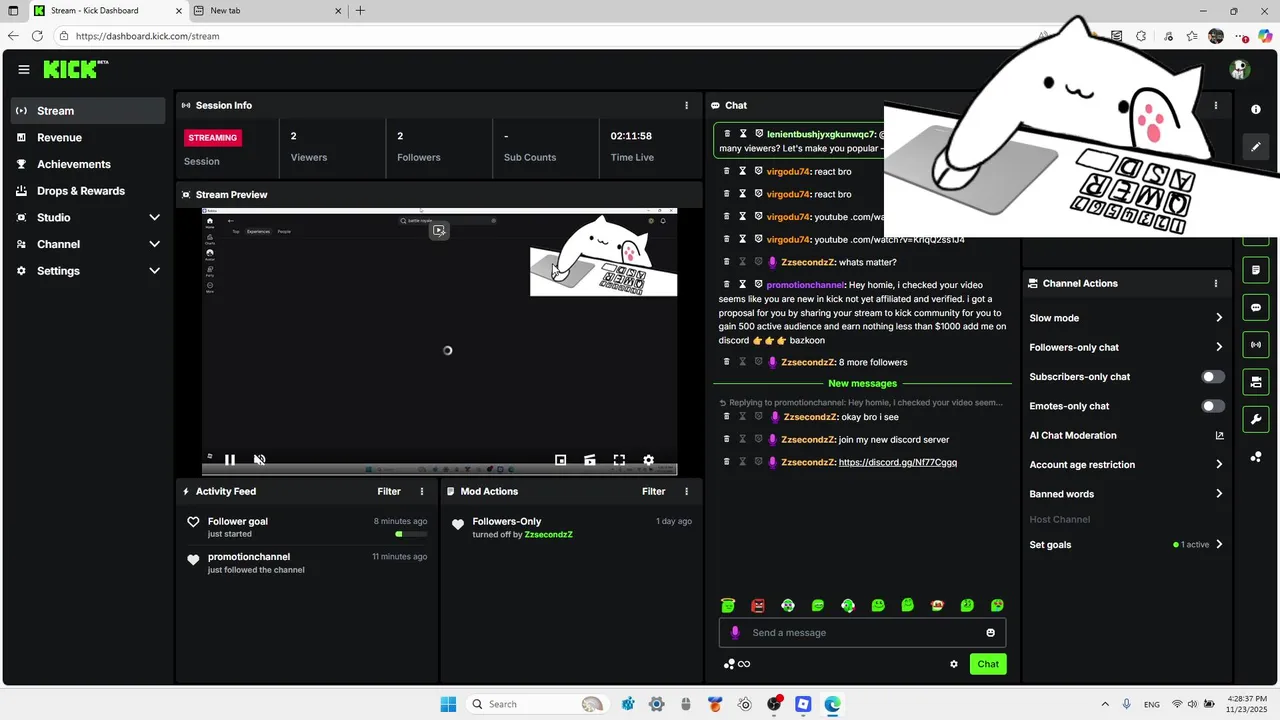Open AI Chat Moderation external link icon
The image size is (1280, 720).
pyautogui.click(x=1219, y=435)
